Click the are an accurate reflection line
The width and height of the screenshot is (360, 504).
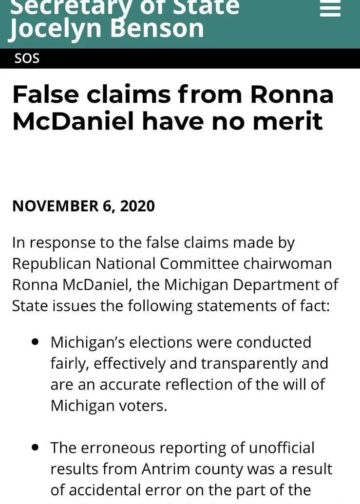[188, 385]
